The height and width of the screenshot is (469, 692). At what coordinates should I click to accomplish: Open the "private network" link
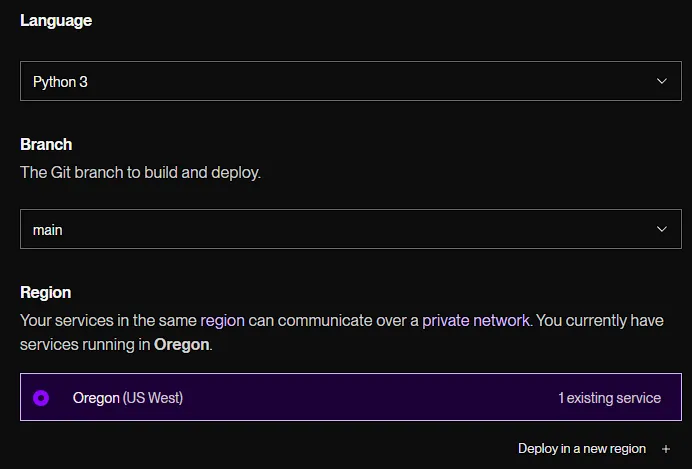click(475, 321)
